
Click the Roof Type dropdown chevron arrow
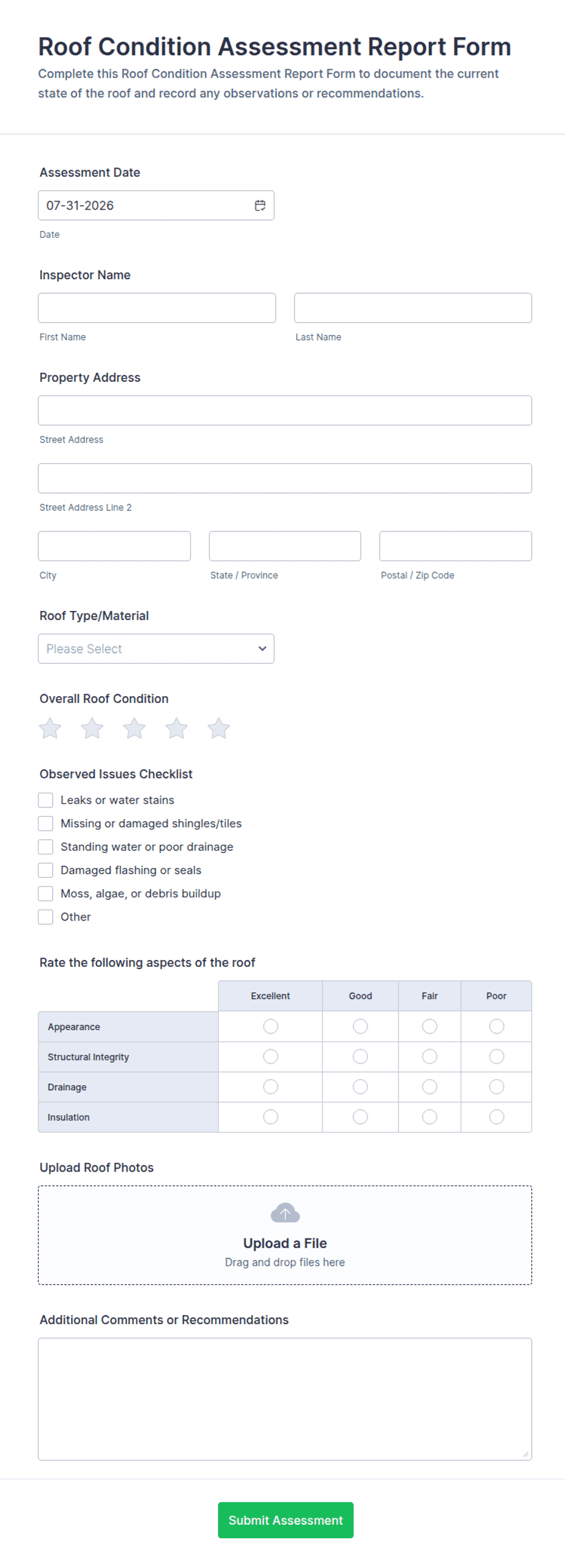[x=262, y=648]
